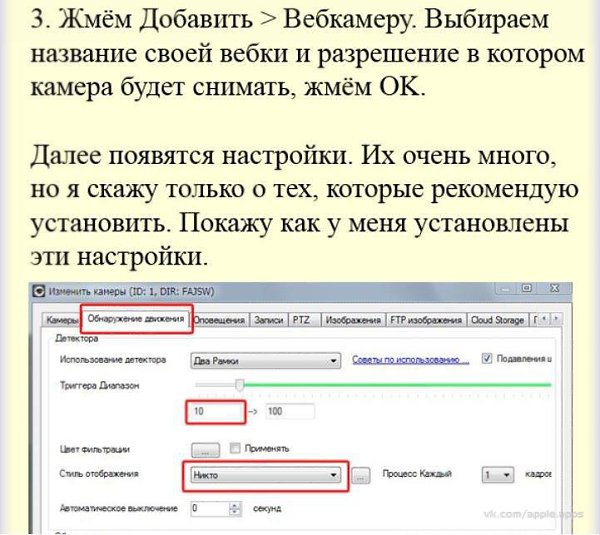Viewport: 600px width, 535px height.
Task: Switch to the Записи tab
Action: (x=269, y=320)
